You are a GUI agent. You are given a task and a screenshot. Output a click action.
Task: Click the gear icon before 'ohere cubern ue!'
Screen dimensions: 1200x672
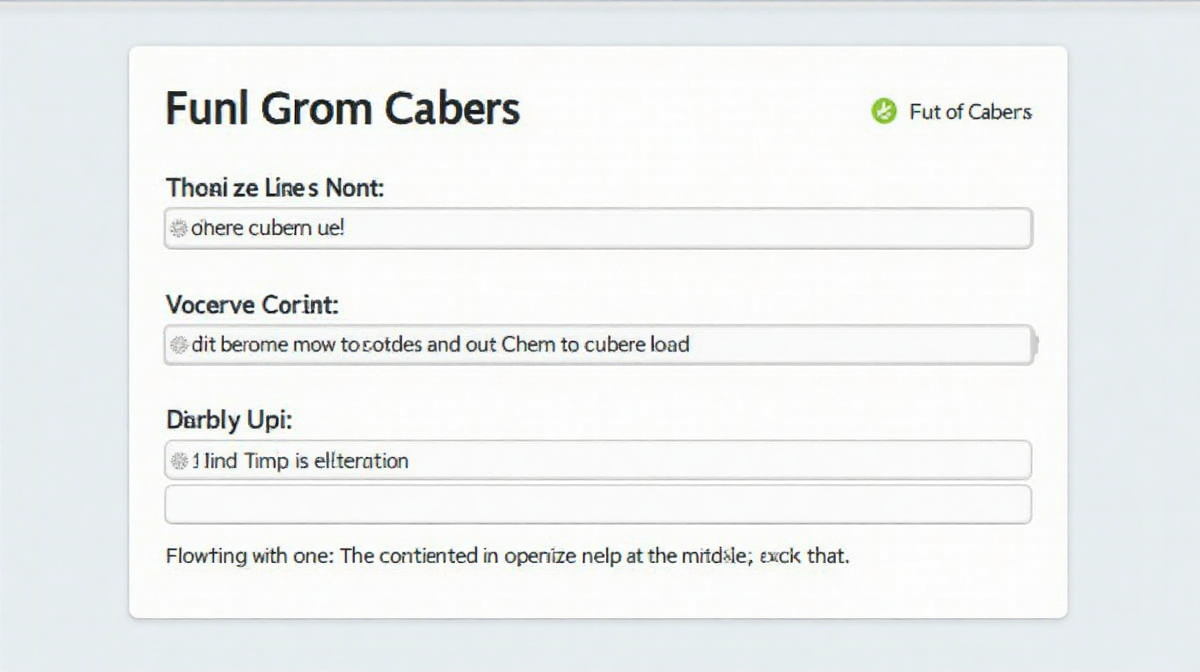coord(179,229)
